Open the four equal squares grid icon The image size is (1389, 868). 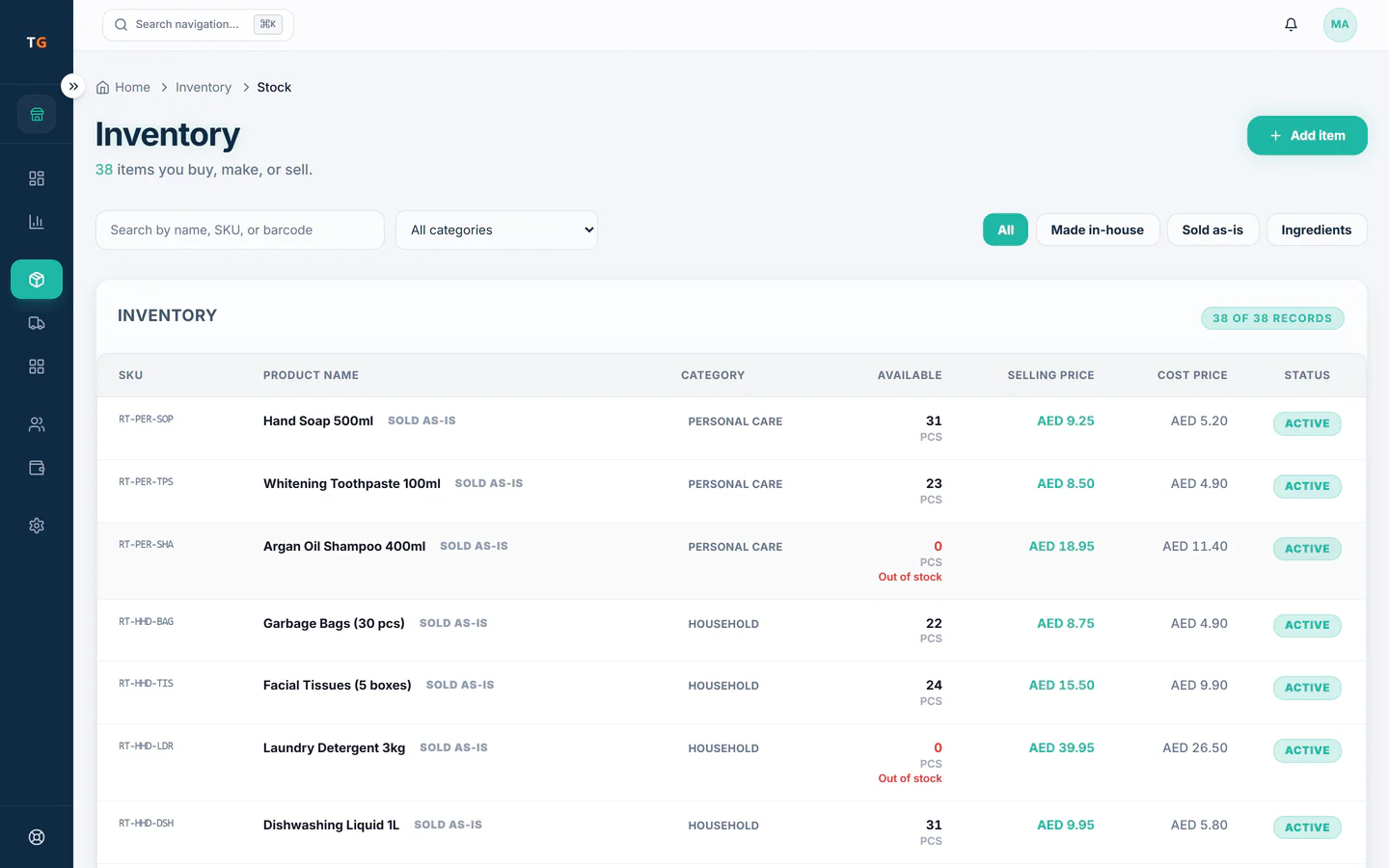tap(37, 366)
